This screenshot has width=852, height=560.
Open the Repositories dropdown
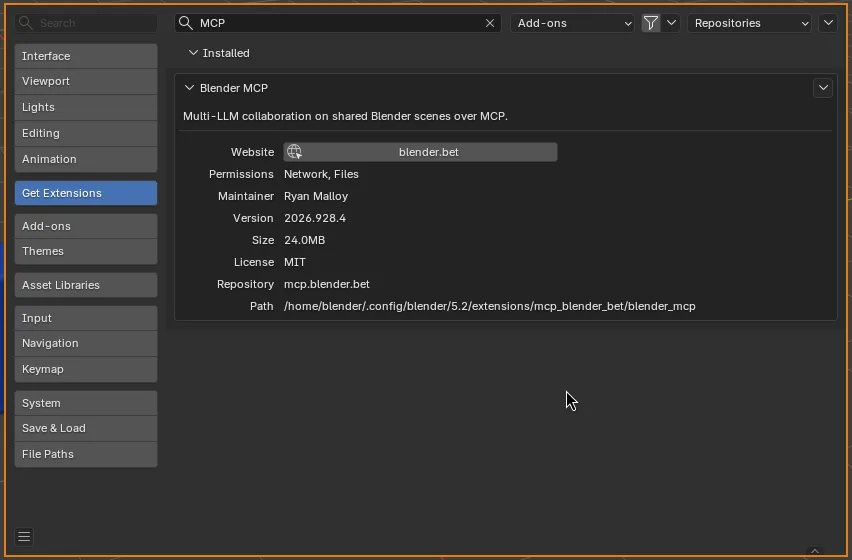pyautogui.click(x=749, y=23)
